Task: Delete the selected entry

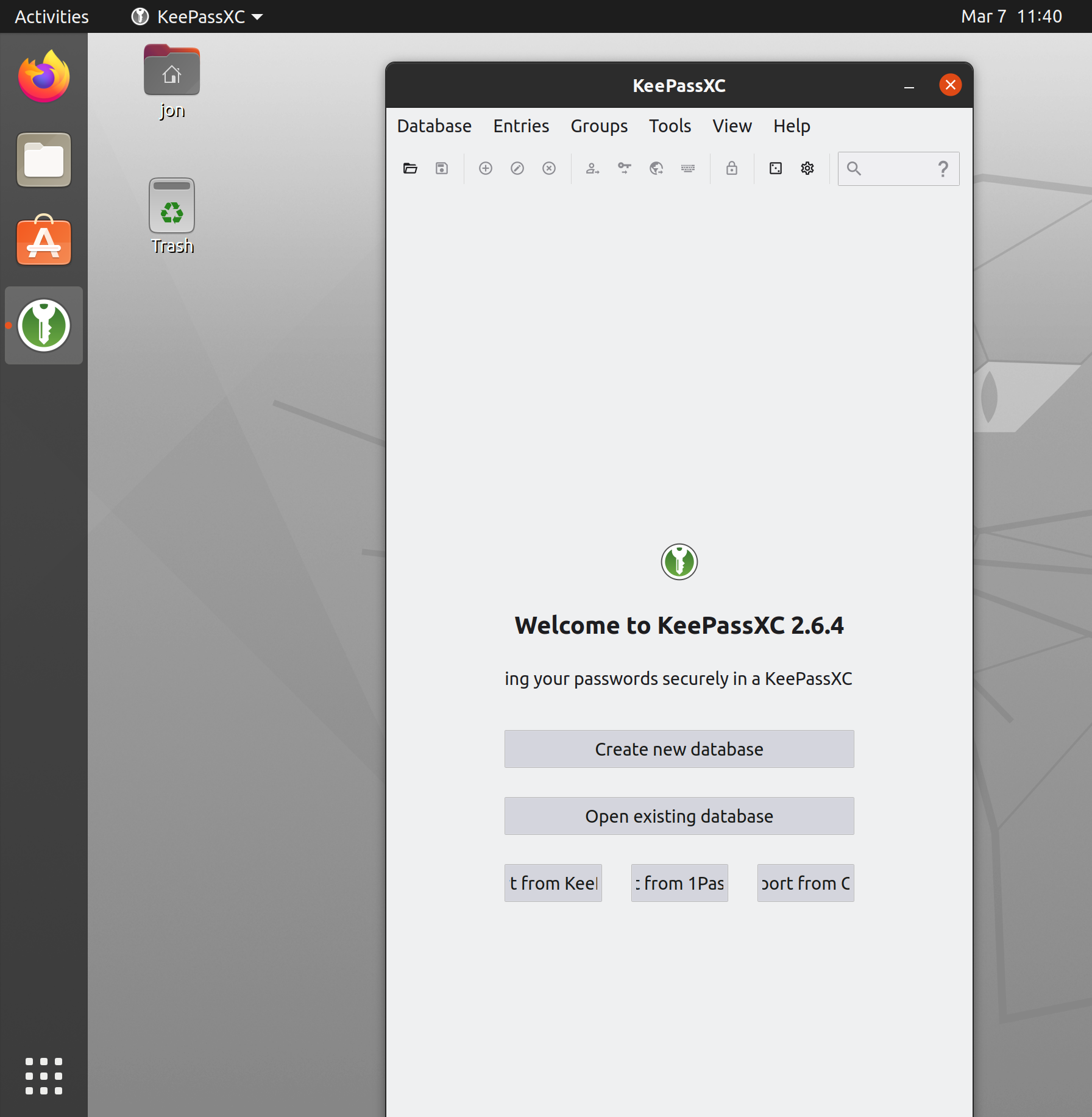Action: (548, 168)
